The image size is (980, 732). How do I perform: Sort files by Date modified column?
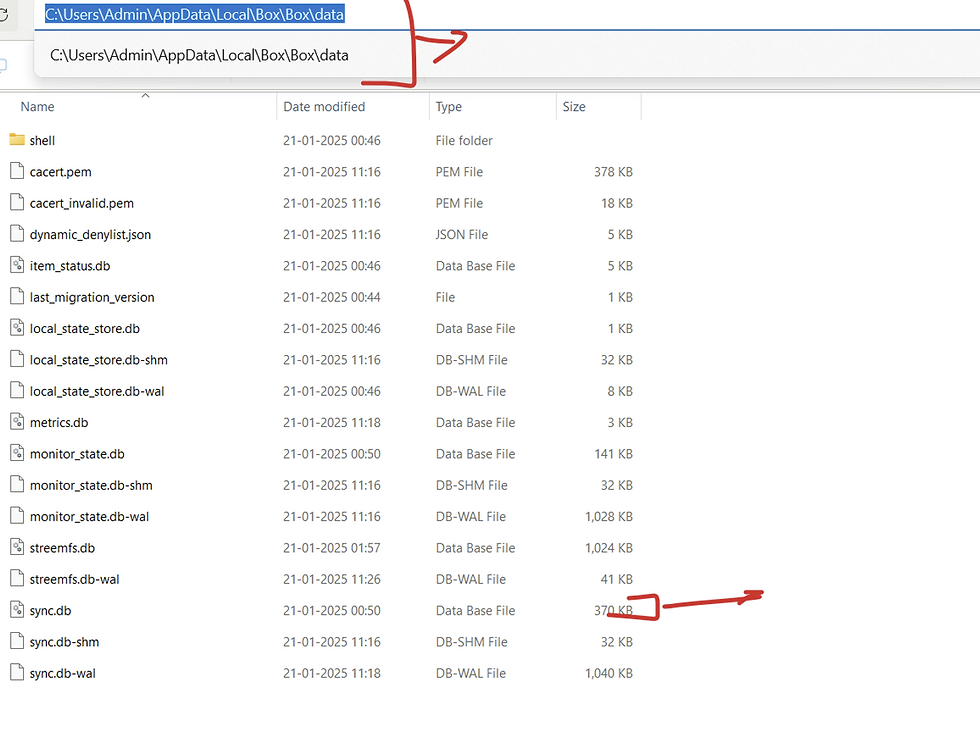point(324,107)
